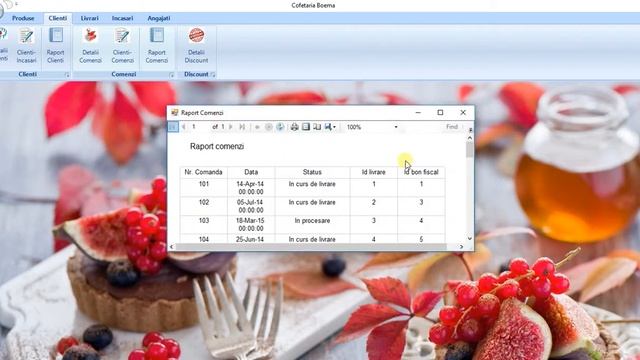Toggle print layout view in report toolbar
Image resolution: width=640 pixels, height=360 pixels.
[306, 127]
